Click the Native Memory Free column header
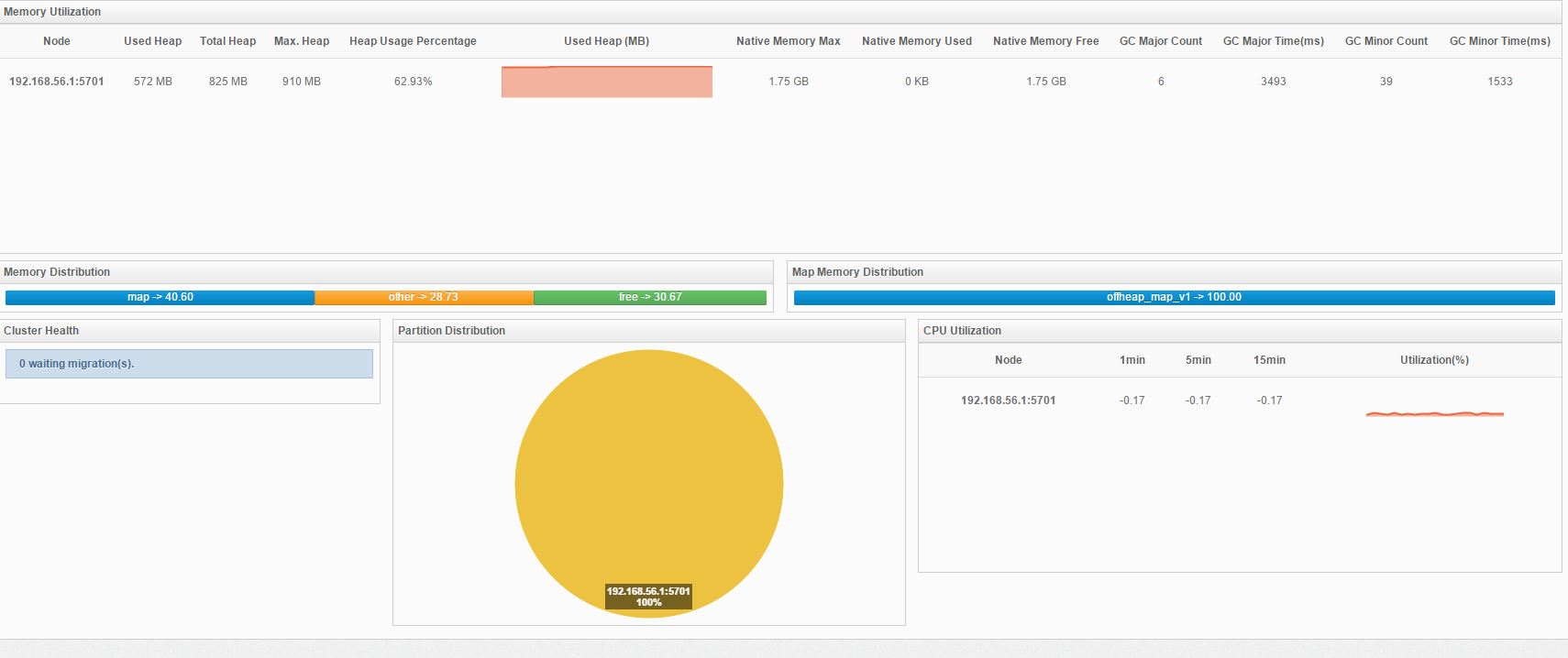 point(1046,41)
